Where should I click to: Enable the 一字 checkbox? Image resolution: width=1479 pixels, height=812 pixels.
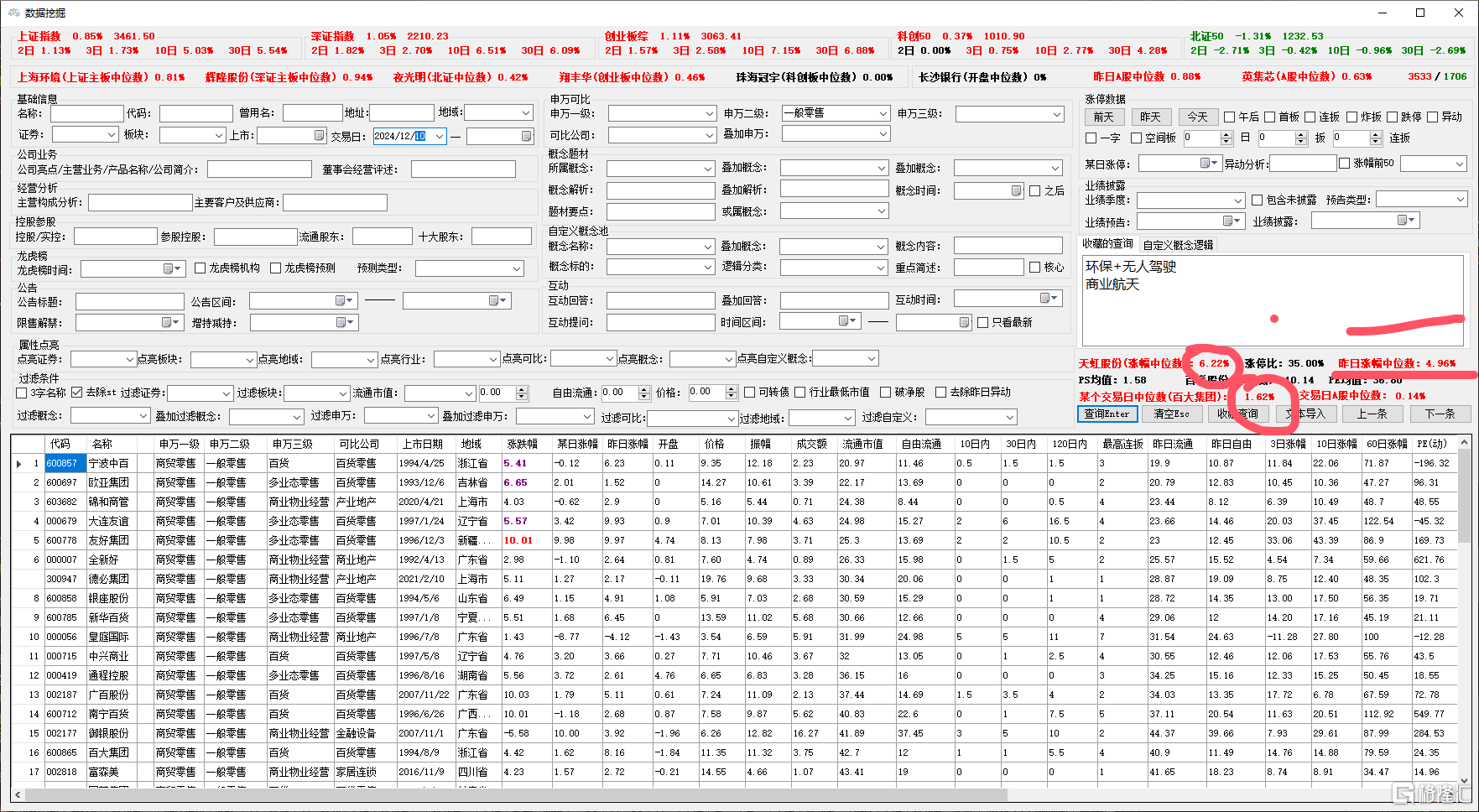coord(1091,138)
